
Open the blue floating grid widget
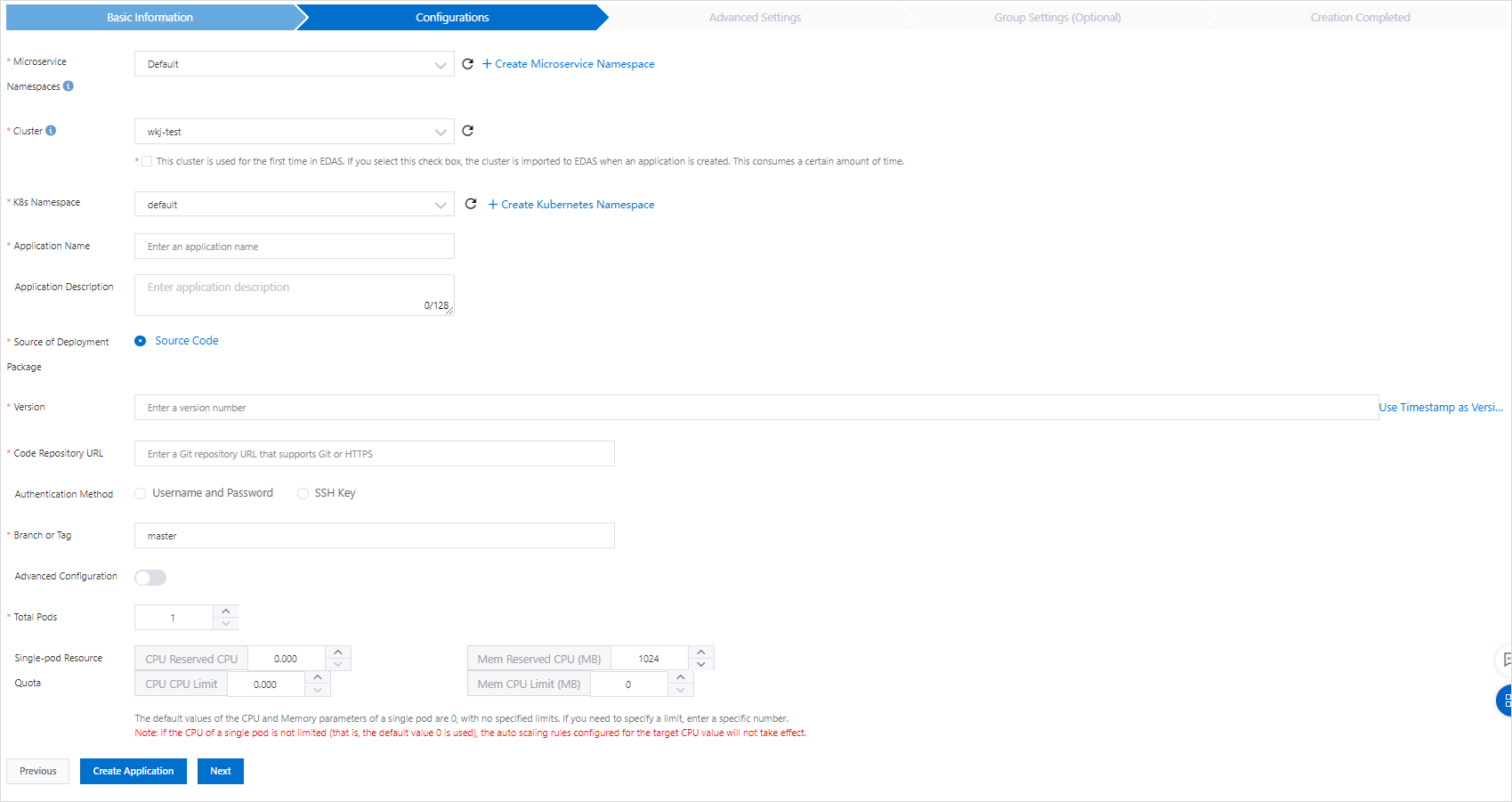[x=1505, y=701]
